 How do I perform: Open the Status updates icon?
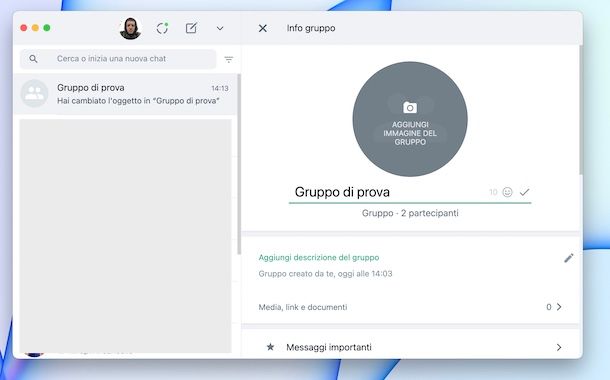tap(162, 28)
